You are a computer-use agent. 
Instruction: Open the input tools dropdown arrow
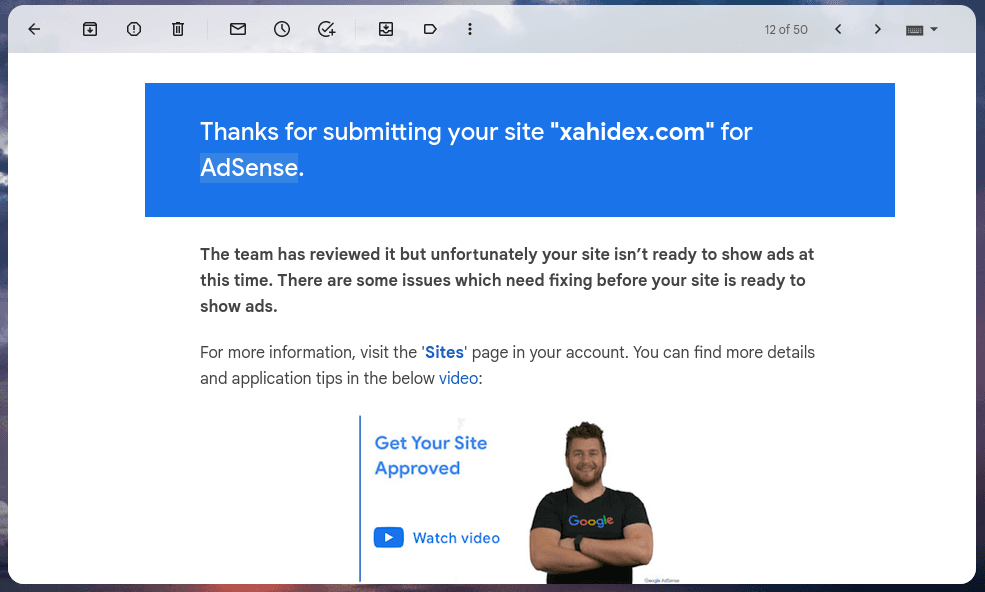(934, 29)
